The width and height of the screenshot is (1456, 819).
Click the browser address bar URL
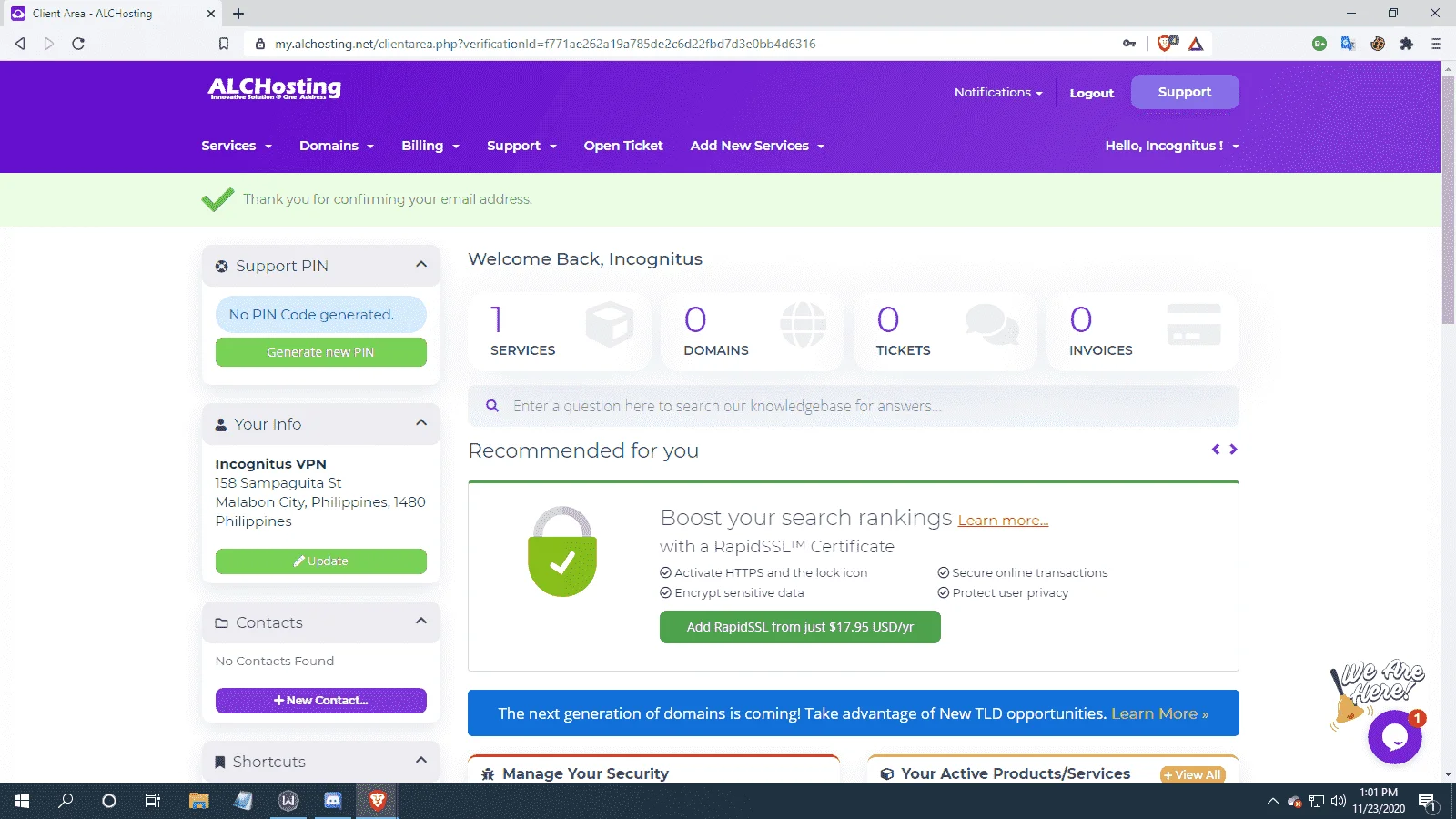[545, 44]
